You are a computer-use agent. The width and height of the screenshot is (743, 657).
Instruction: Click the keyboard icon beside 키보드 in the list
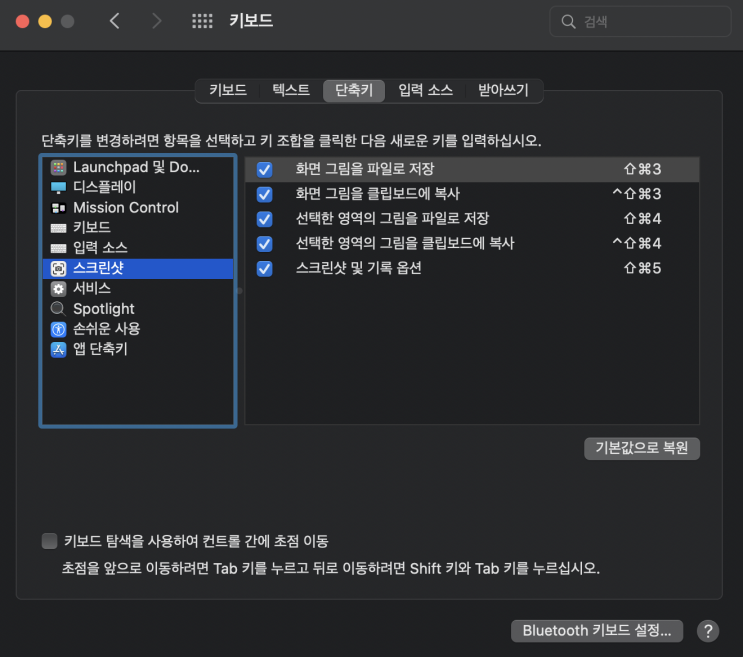[x=58, y=228]
